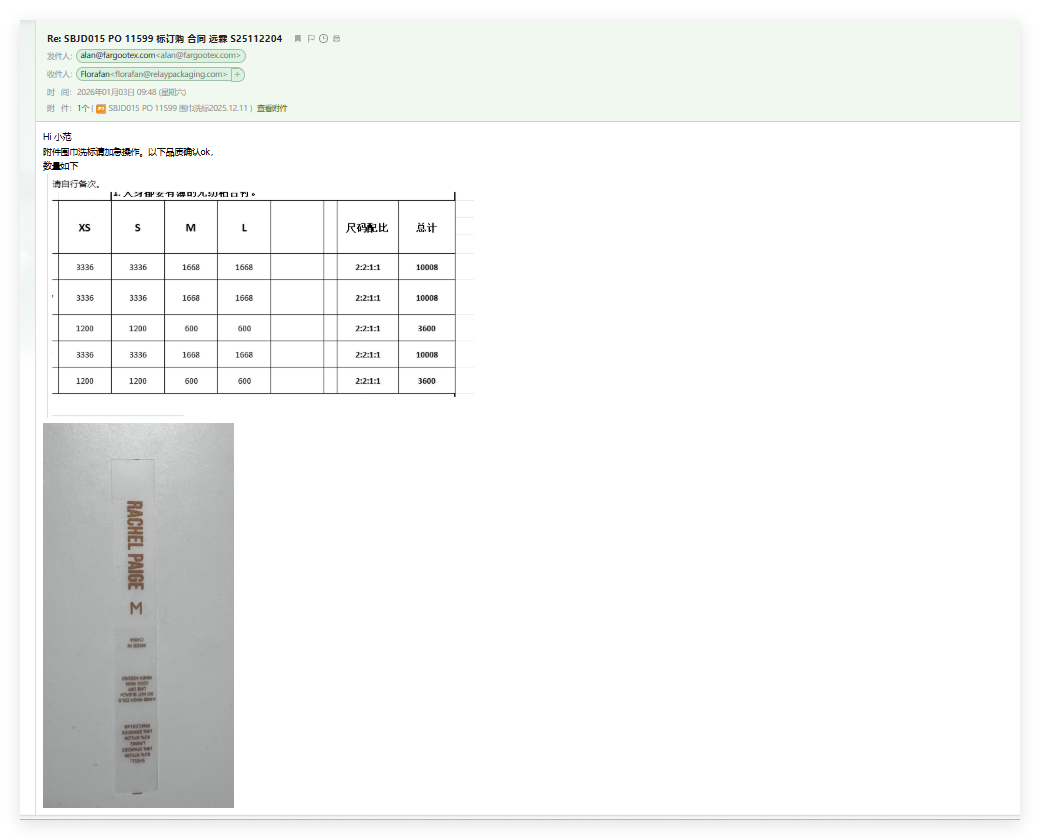The image size is (1040, 840).
Task: Click the print icon next to subject
Action: coord(336,39)
